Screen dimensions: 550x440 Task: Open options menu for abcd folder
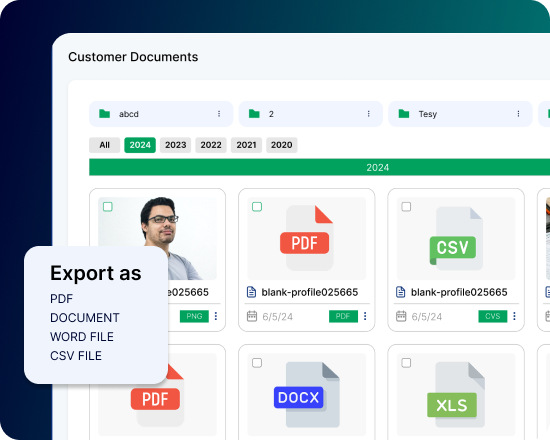[x=219, y=114]
